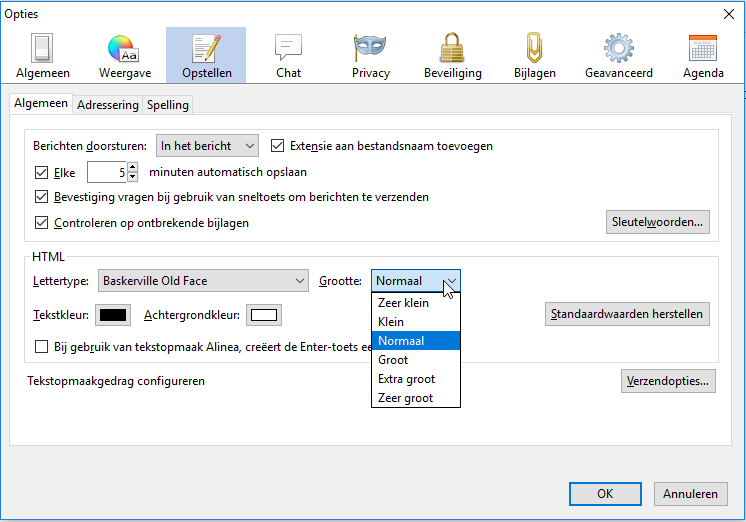Viewport: 746px width, 522px height.
Task: Select the Chat options icon
Action: click(288, 56)
